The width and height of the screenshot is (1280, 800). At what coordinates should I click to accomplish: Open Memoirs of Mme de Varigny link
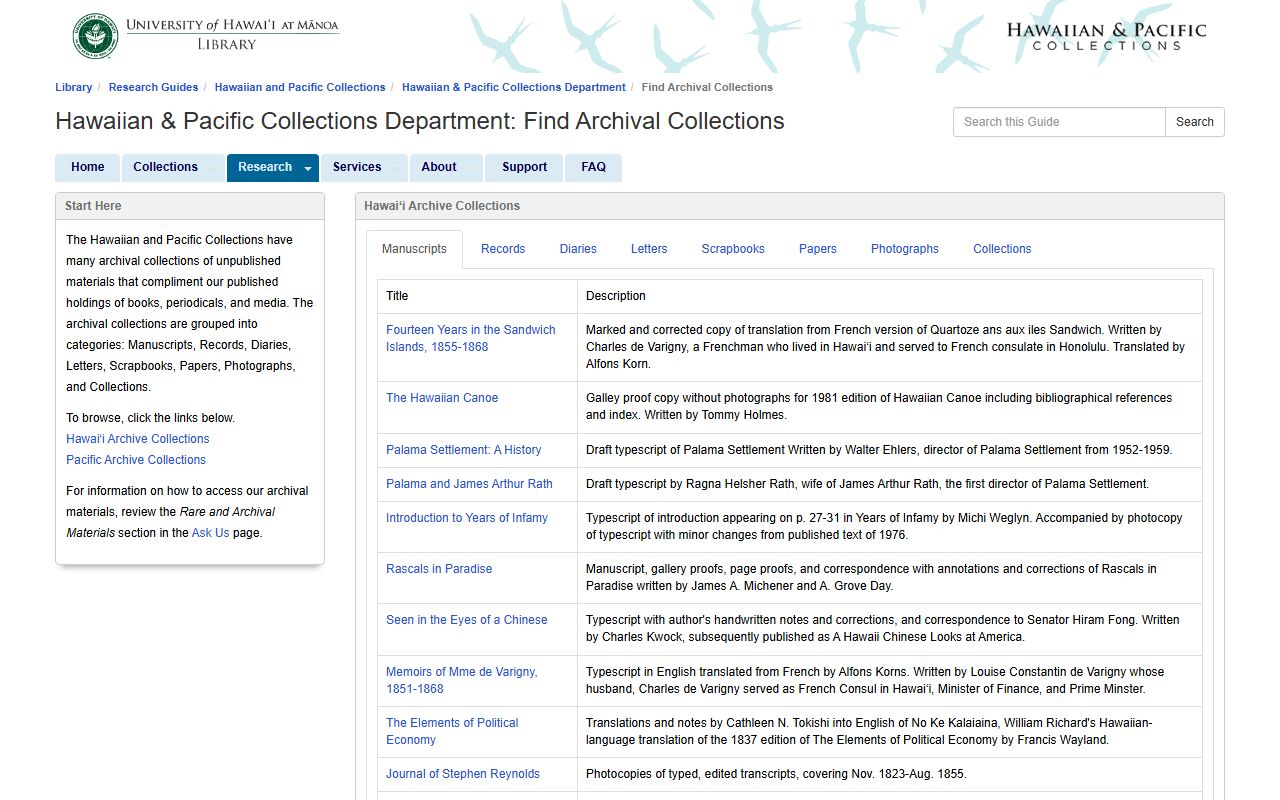pyautogui.click(x=462, y=680)
